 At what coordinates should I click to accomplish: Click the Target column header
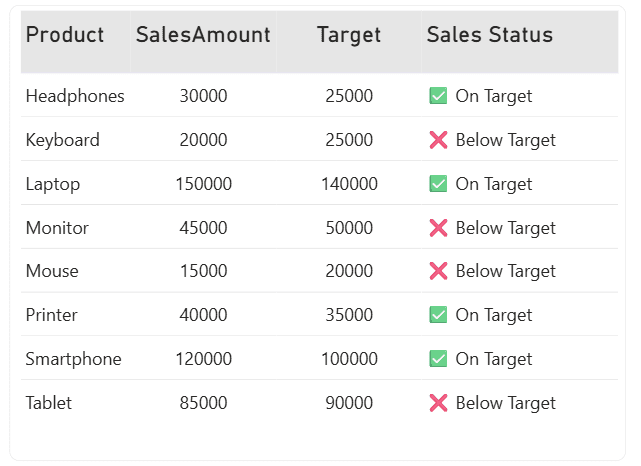(x=349, y=35)
